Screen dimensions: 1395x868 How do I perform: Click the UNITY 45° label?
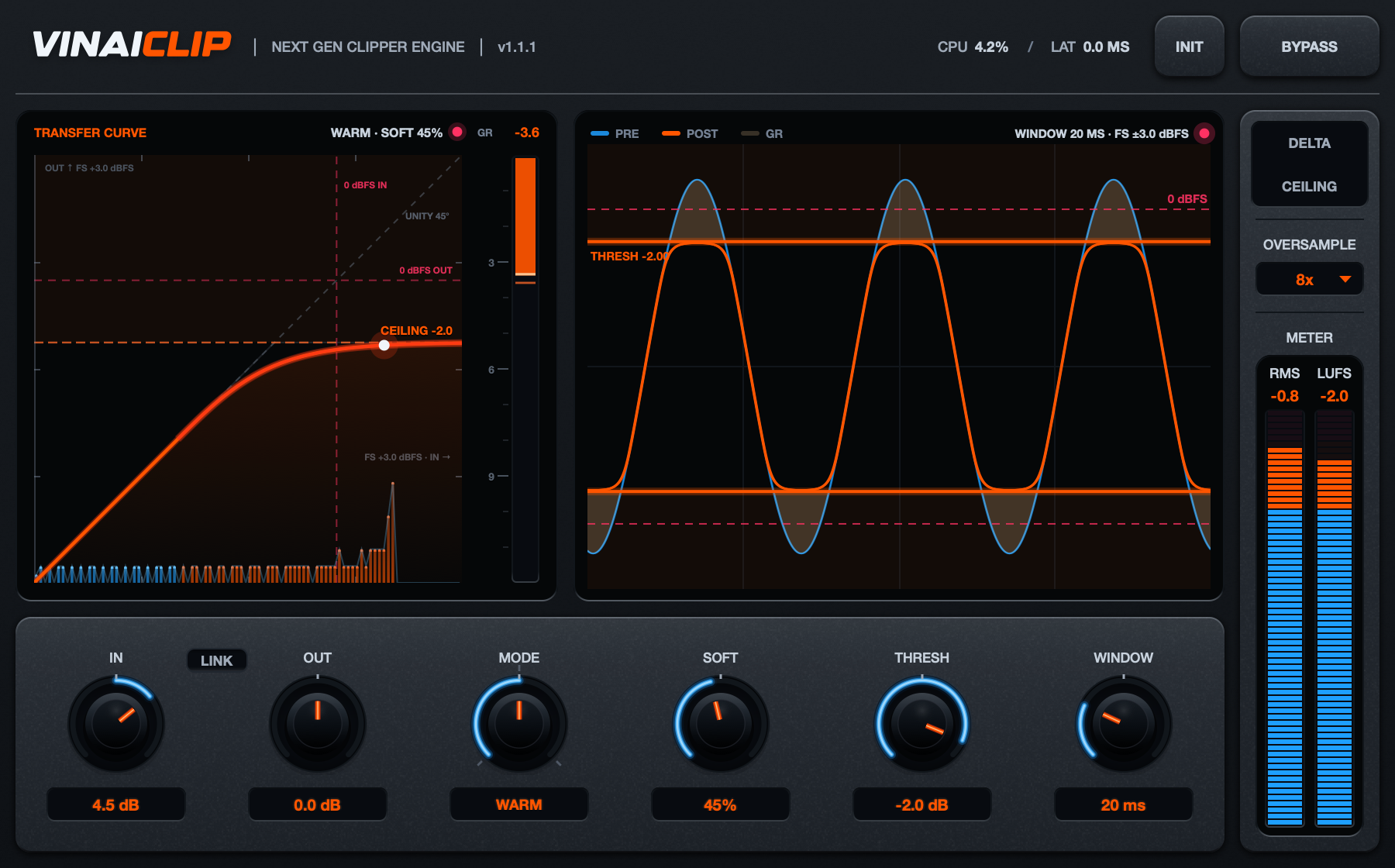(427, 216)
